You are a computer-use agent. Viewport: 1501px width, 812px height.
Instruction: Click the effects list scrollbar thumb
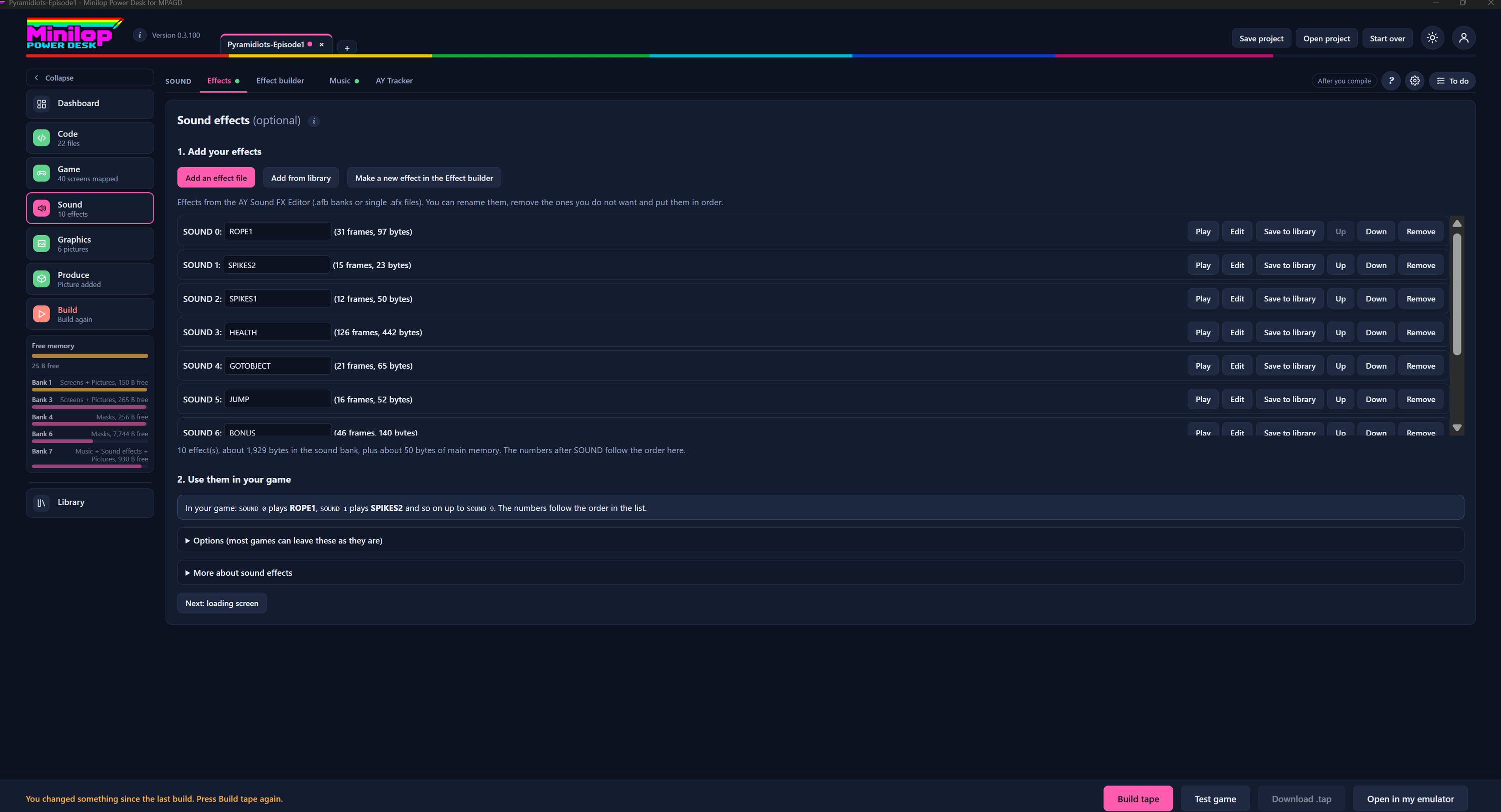[1456, 294]
